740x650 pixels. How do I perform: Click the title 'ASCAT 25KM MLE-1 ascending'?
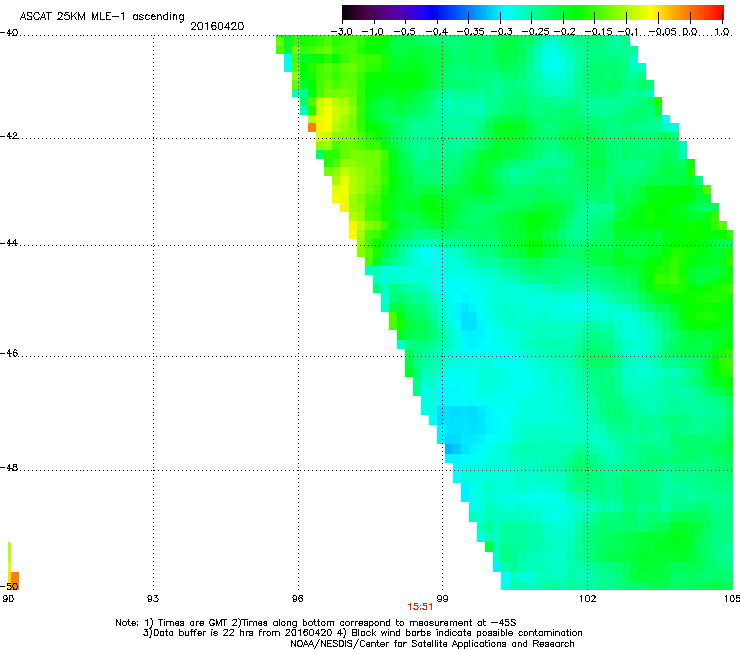tap(102, 17)
